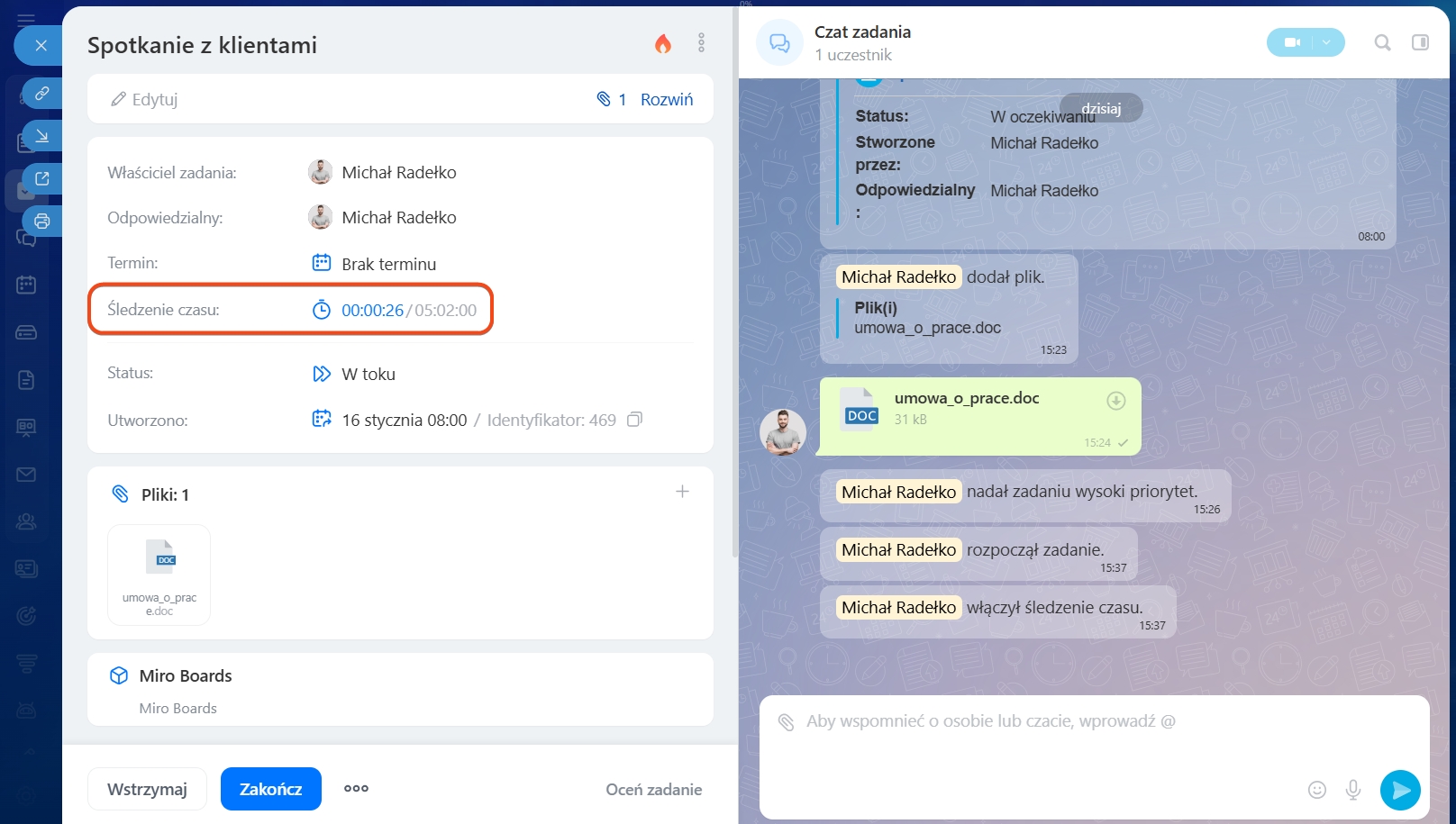Record a voice message with the microphone
The width and height of the screenshot is (1456, 824).
(x=1353, y=790)
